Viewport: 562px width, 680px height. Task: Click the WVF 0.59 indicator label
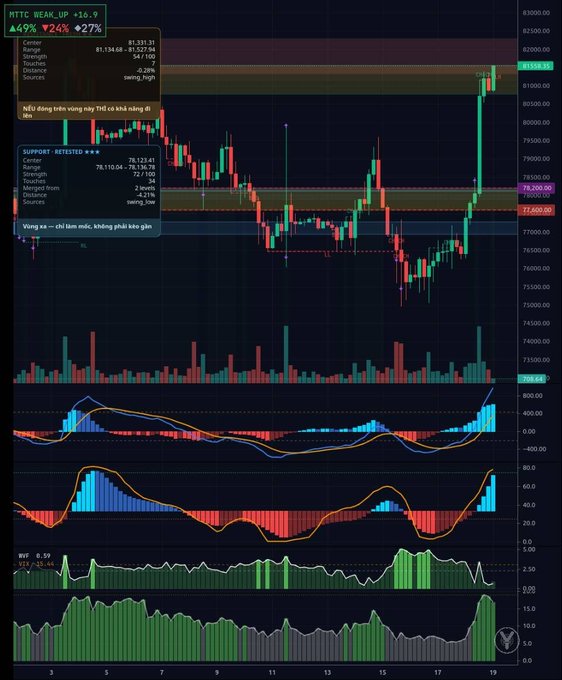coord(34,556)
